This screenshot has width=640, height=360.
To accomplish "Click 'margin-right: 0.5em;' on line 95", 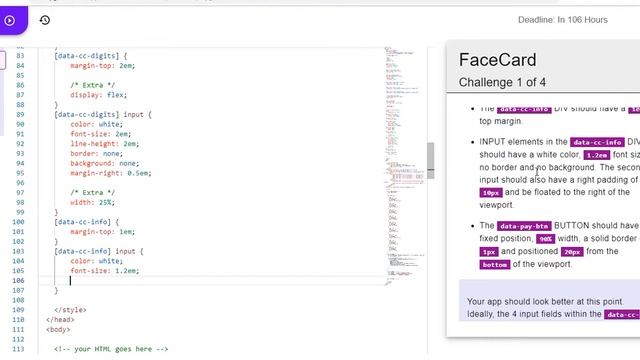I will (x=111, y=173).
